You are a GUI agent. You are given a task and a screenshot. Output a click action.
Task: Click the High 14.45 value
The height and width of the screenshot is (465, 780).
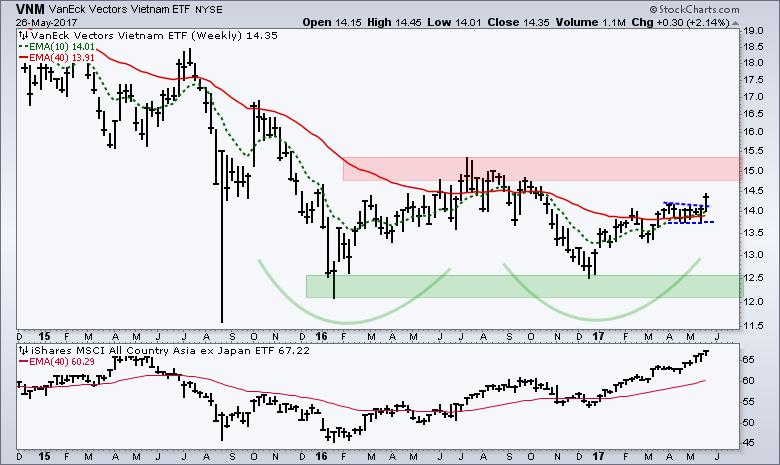394,22
